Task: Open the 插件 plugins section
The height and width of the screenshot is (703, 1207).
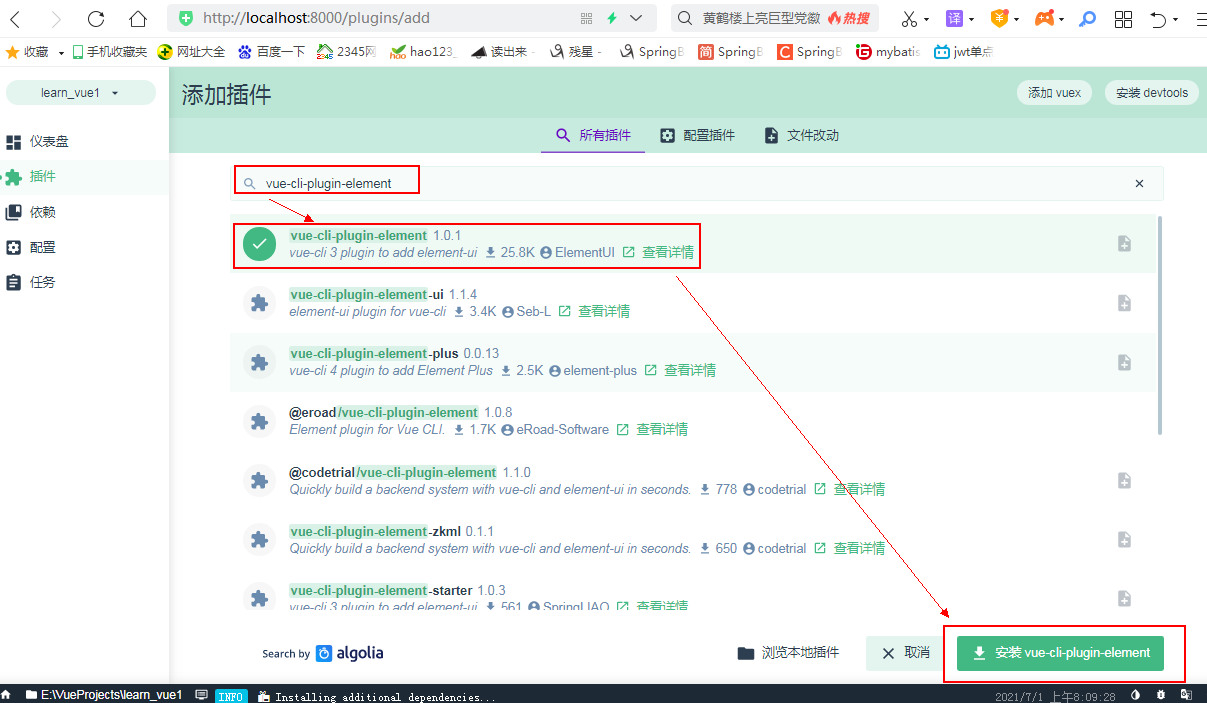Action: (84, 177)
